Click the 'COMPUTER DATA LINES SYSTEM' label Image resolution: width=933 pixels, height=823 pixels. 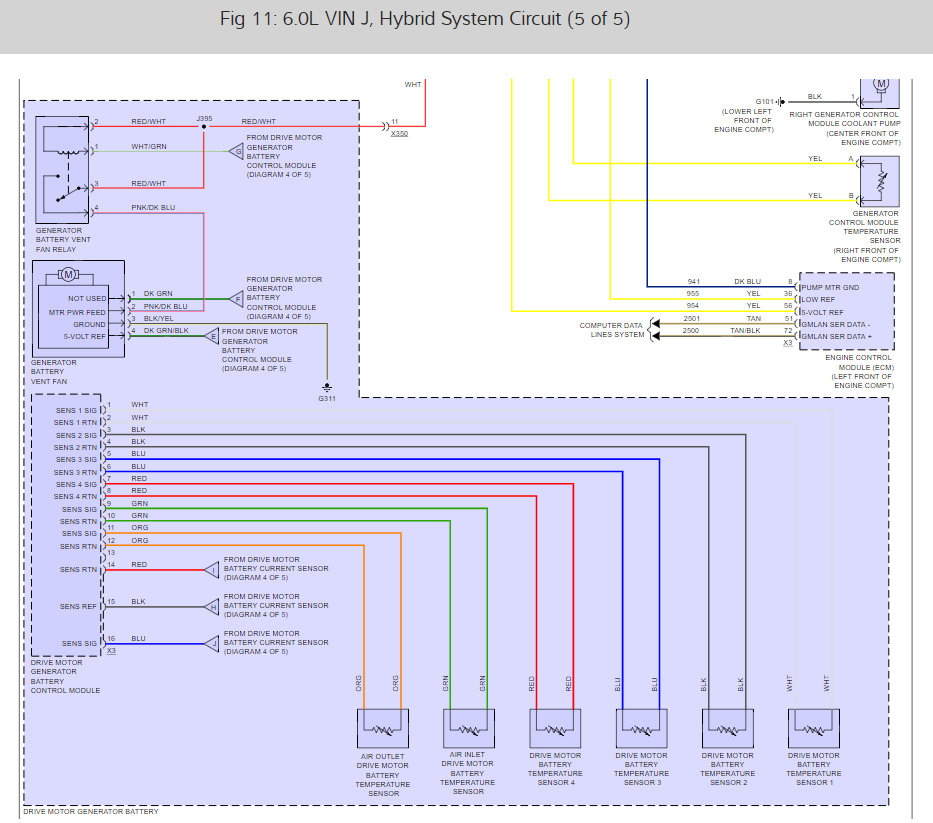(612, 330)
